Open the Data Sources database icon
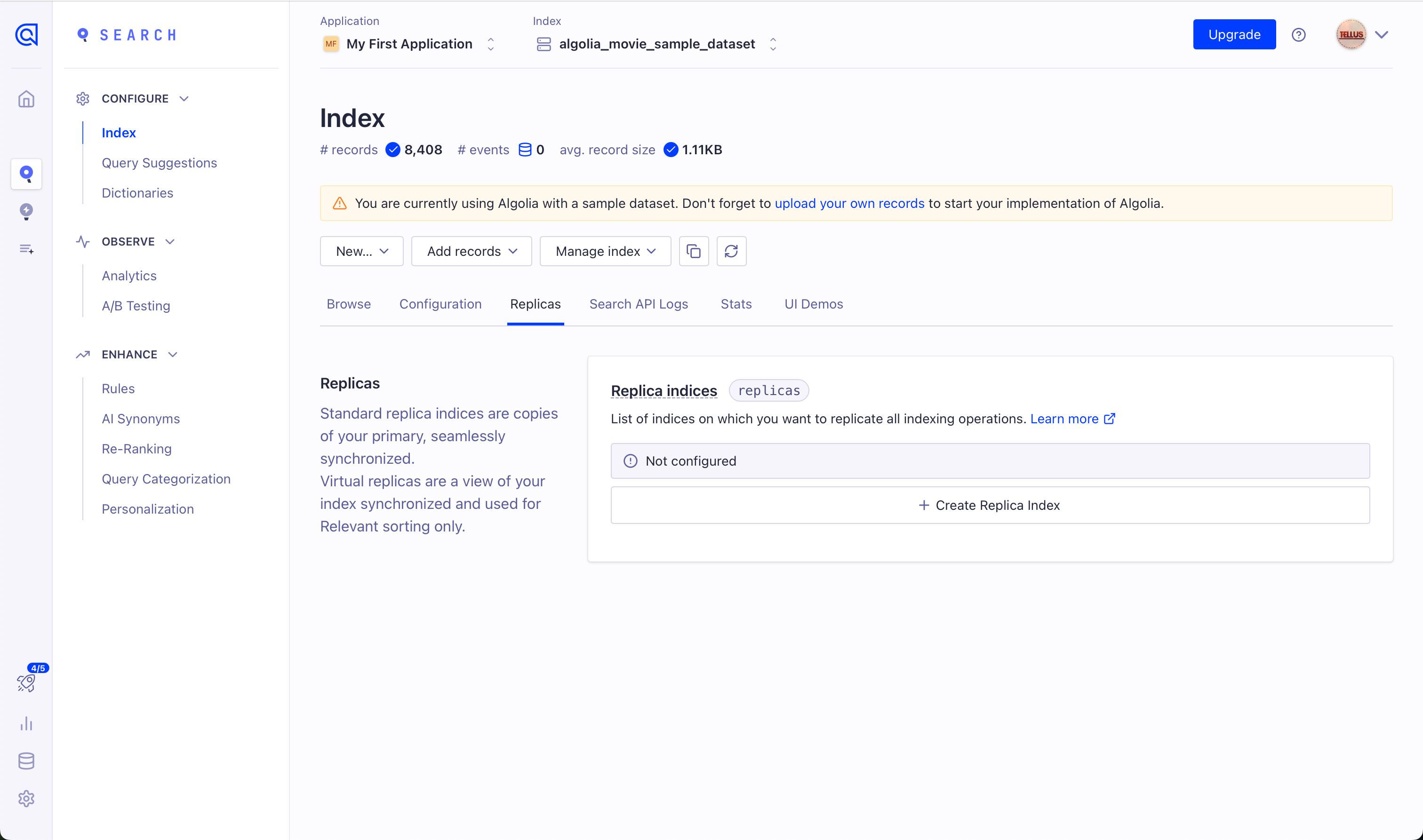1423x840 pixels. (x=26, y=761)
